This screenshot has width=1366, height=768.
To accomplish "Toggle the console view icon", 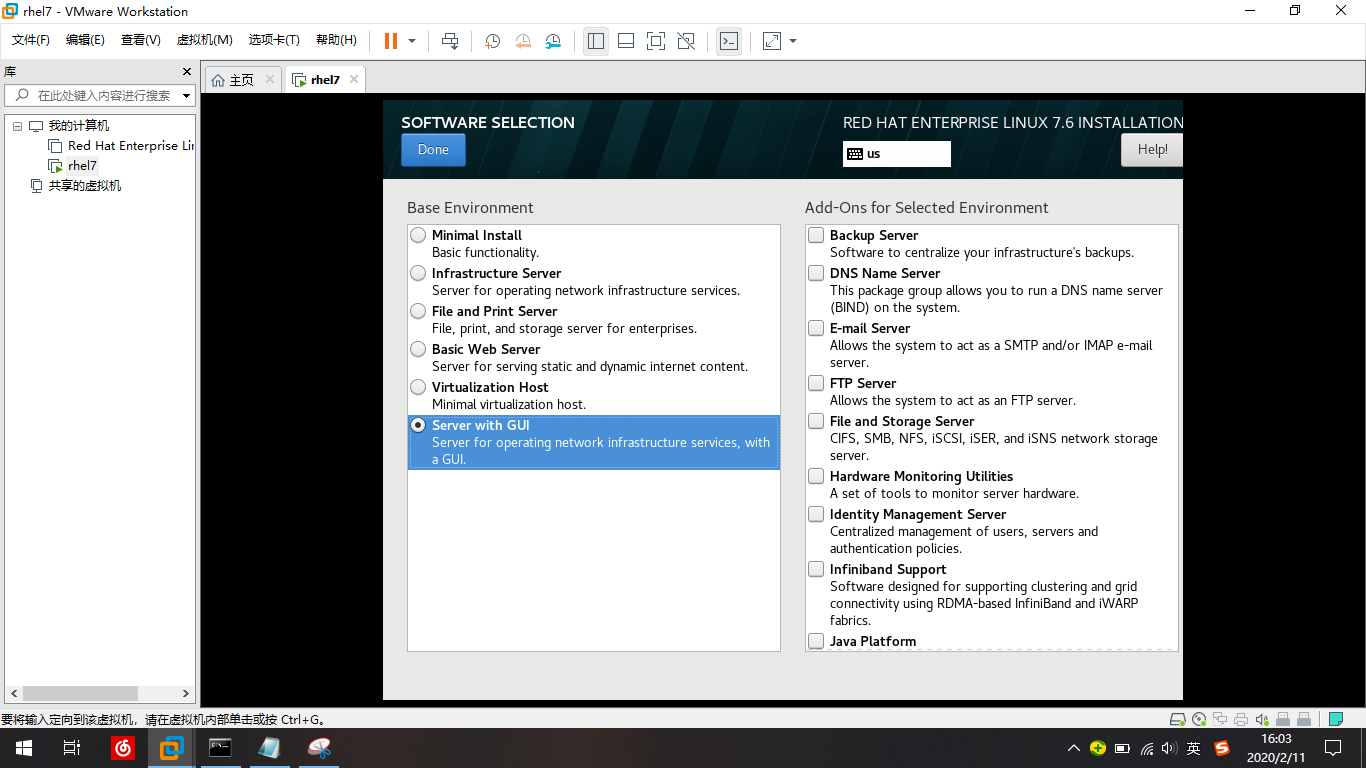I will click(x=729, y=41).
